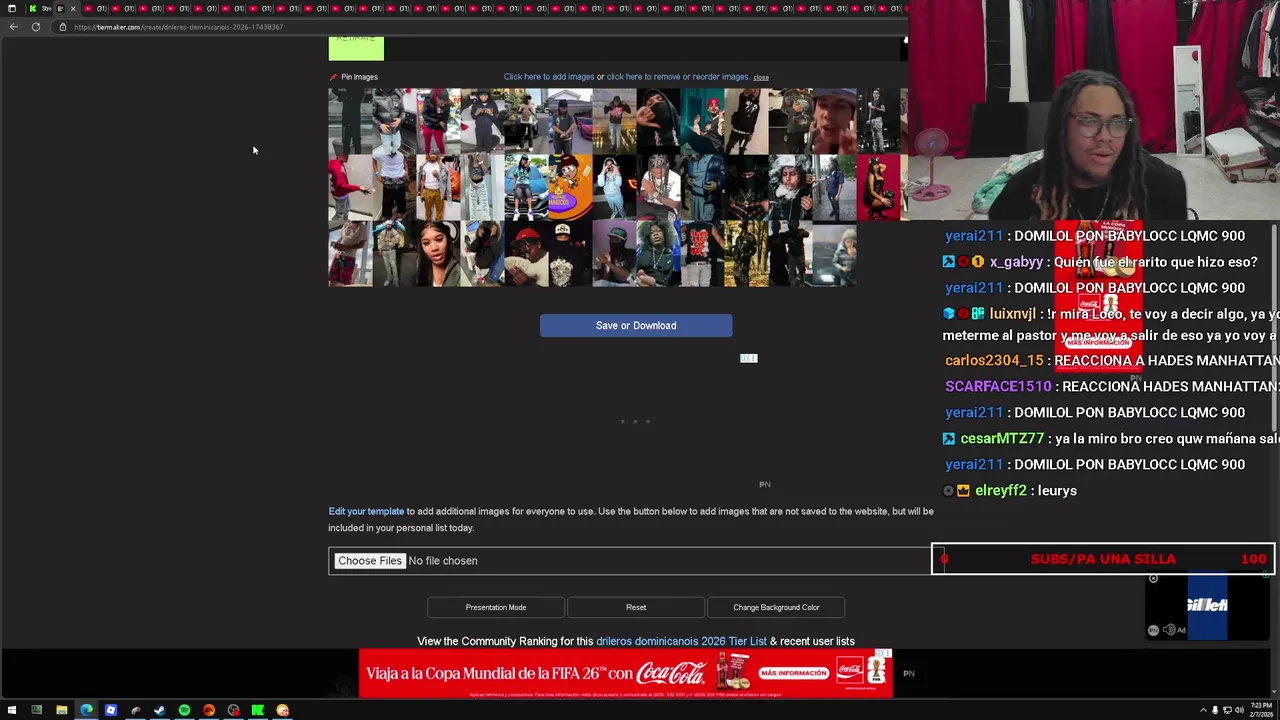Open Microsoft Edge from the taskbar
1280x720 pixels.
pos(86,710)
